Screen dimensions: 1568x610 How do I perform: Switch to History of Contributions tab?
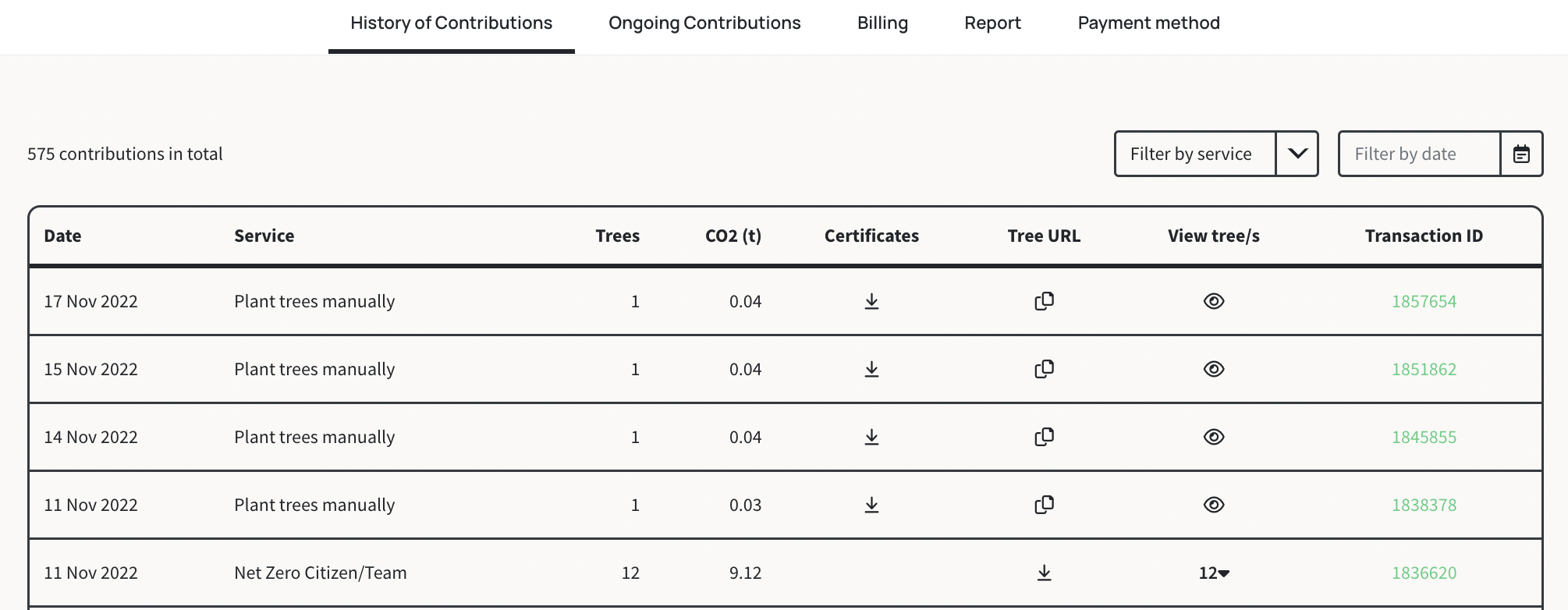[451, 23]
